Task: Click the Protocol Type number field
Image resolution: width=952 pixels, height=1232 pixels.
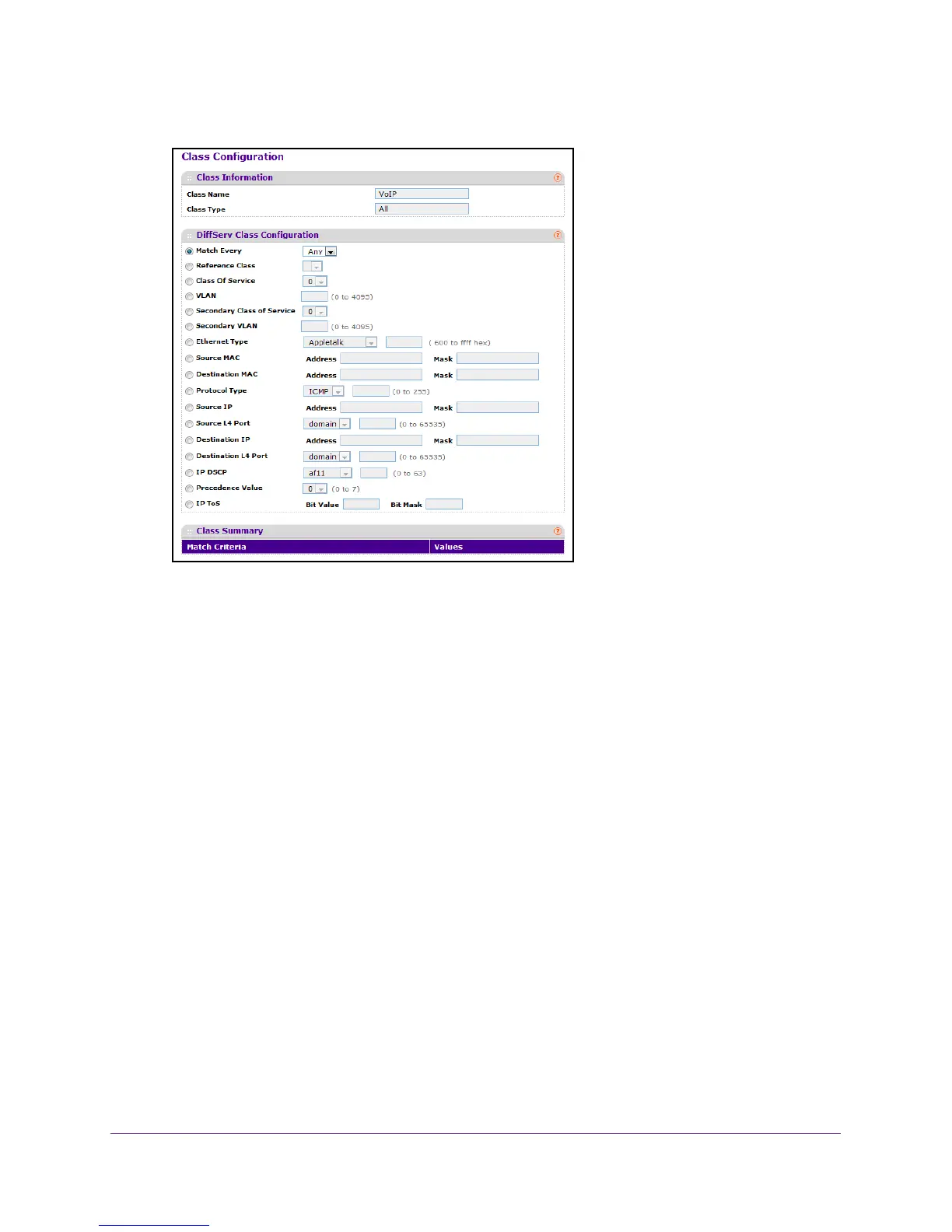Action: click(371, 391)
